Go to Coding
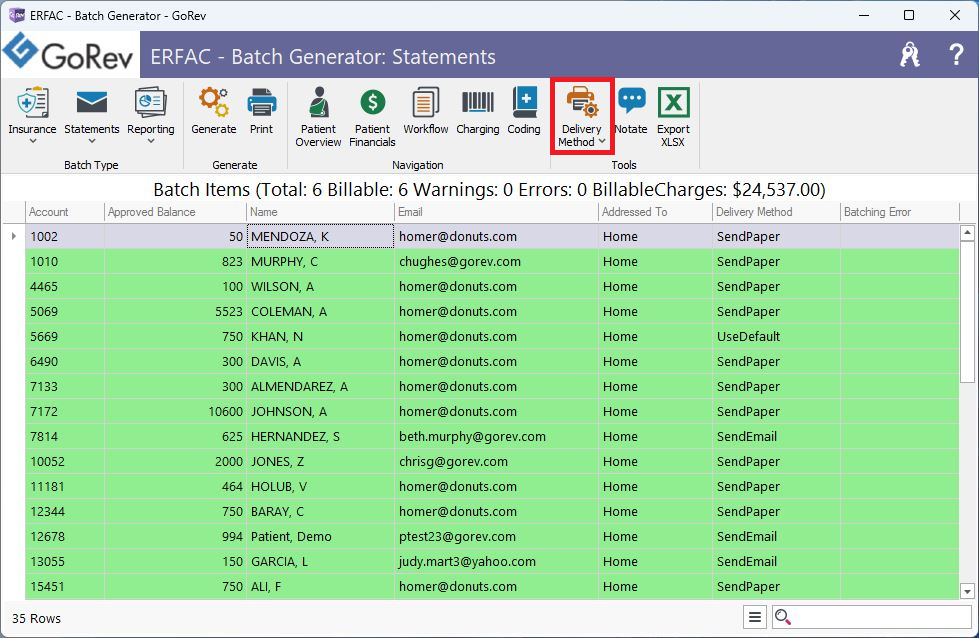This screenshot has width=979, height=638. [524, 110]
